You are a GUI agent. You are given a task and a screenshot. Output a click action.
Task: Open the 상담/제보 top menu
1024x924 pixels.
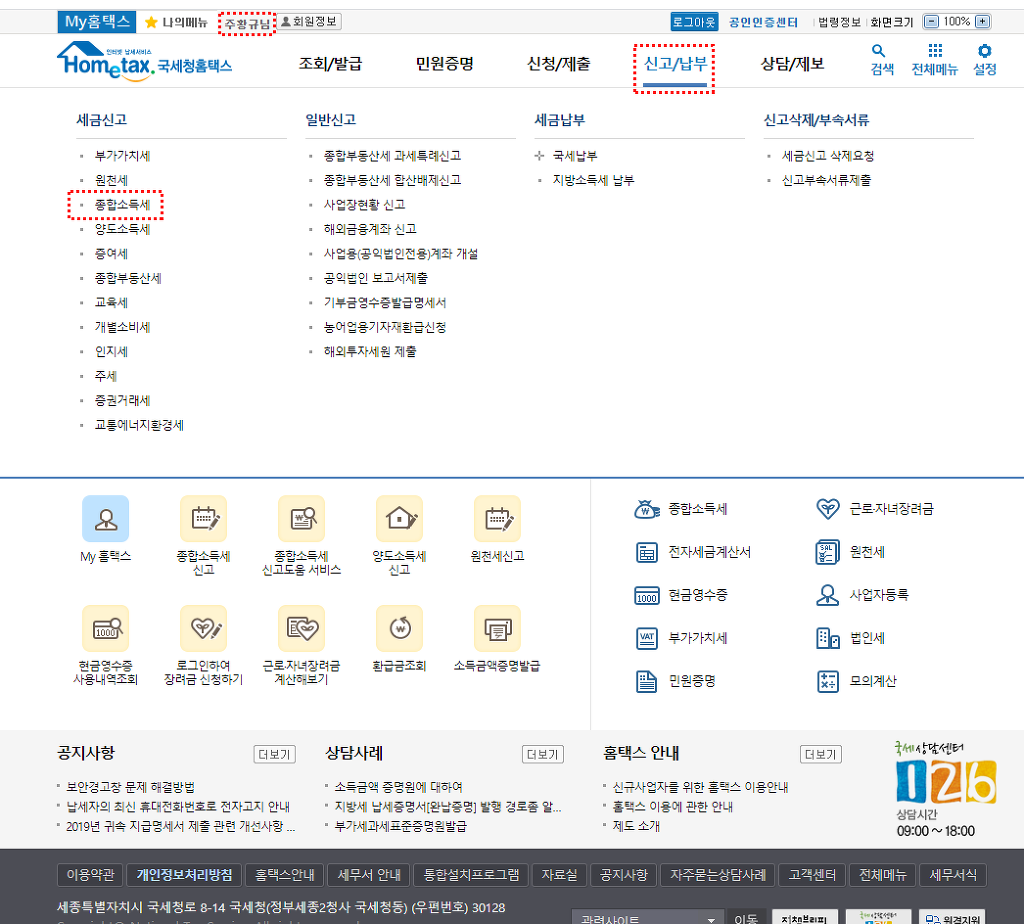coord(792,63)
